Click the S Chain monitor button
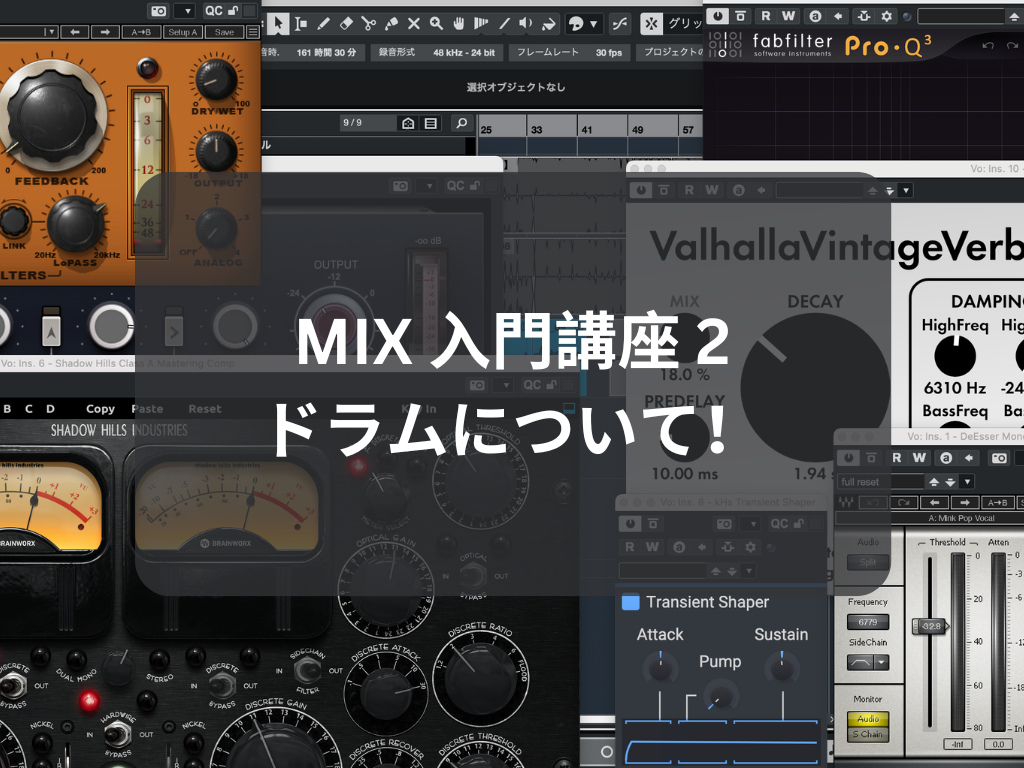 pos(867,734)
